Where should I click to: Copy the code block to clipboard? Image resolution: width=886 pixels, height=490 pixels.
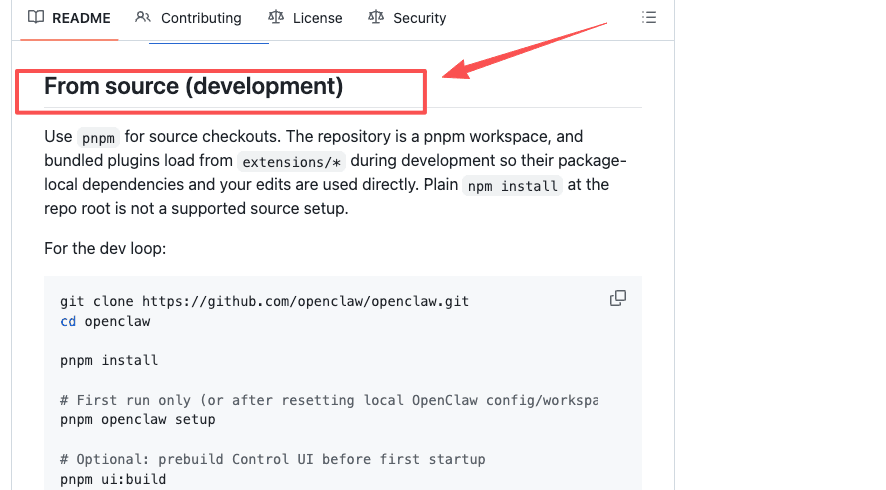(x=618, y=298)
